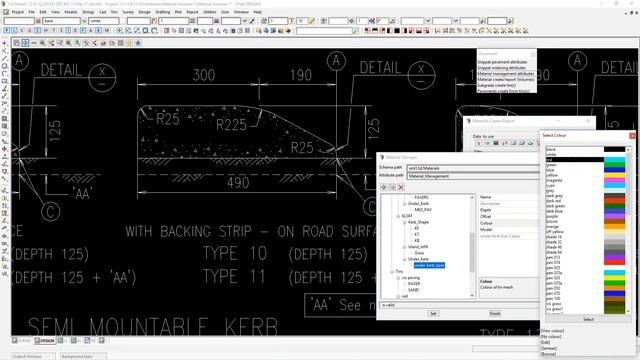Choose Subgrade create tin(s) menu entry
This screenshot has height=360, width=640.
(x=497, y=86)
